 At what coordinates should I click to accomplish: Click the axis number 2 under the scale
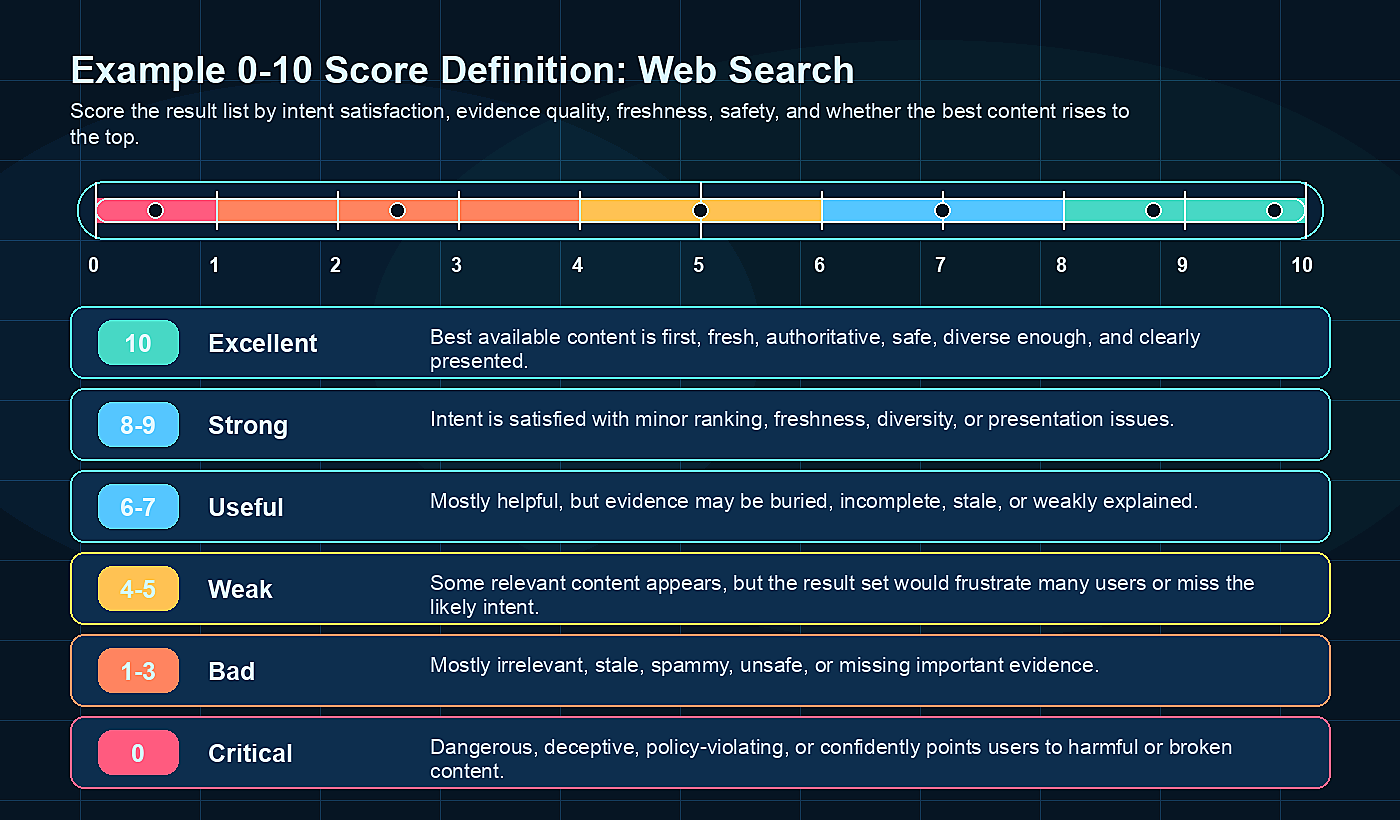click(336, 266)
